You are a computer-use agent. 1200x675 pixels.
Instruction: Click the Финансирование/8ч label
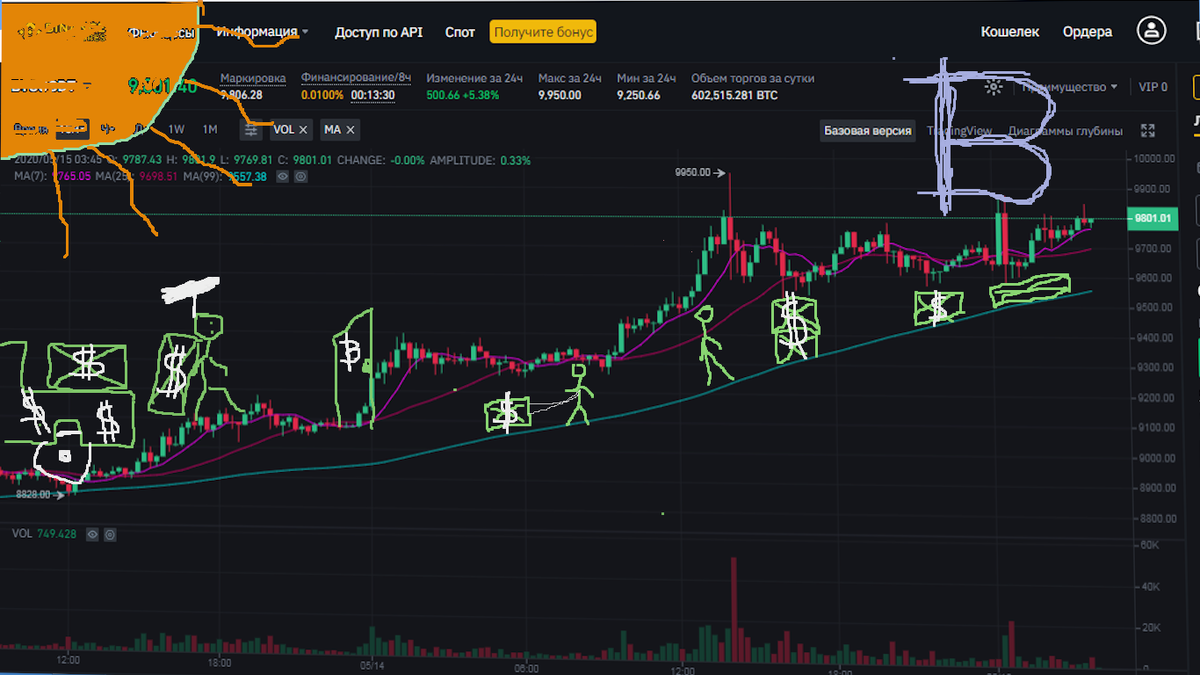[x=356, y=78]
